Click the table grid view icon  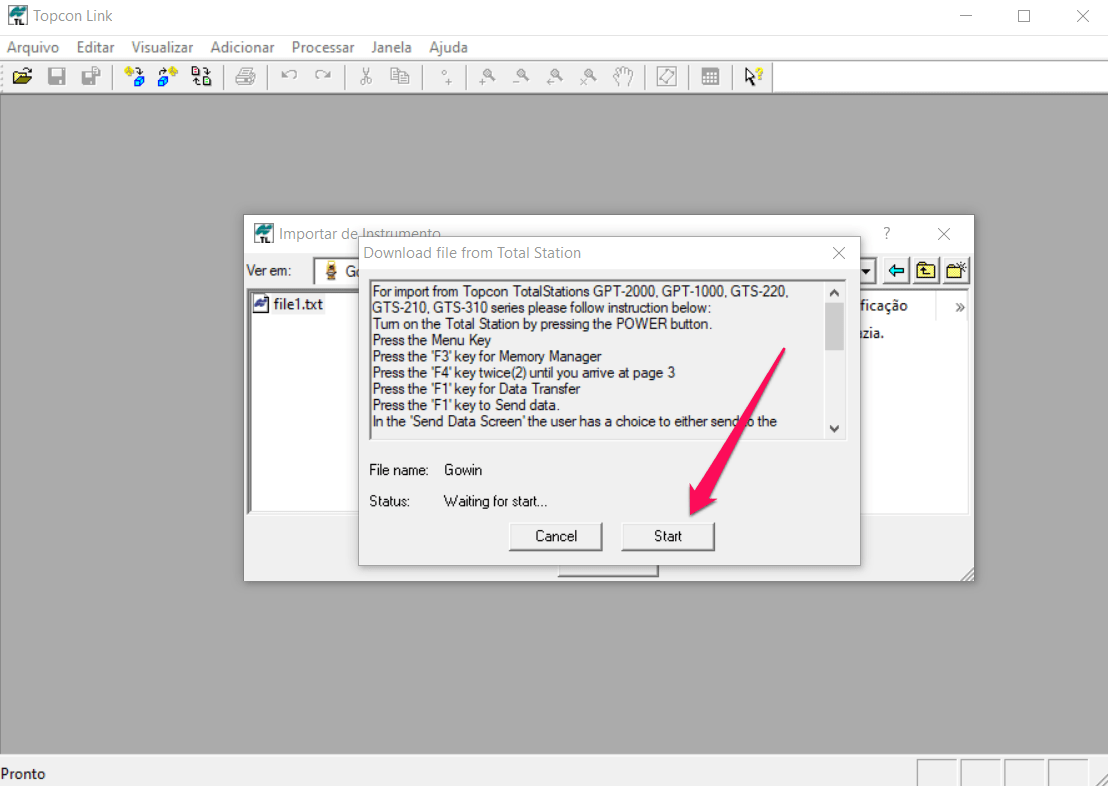coord(710,76)
